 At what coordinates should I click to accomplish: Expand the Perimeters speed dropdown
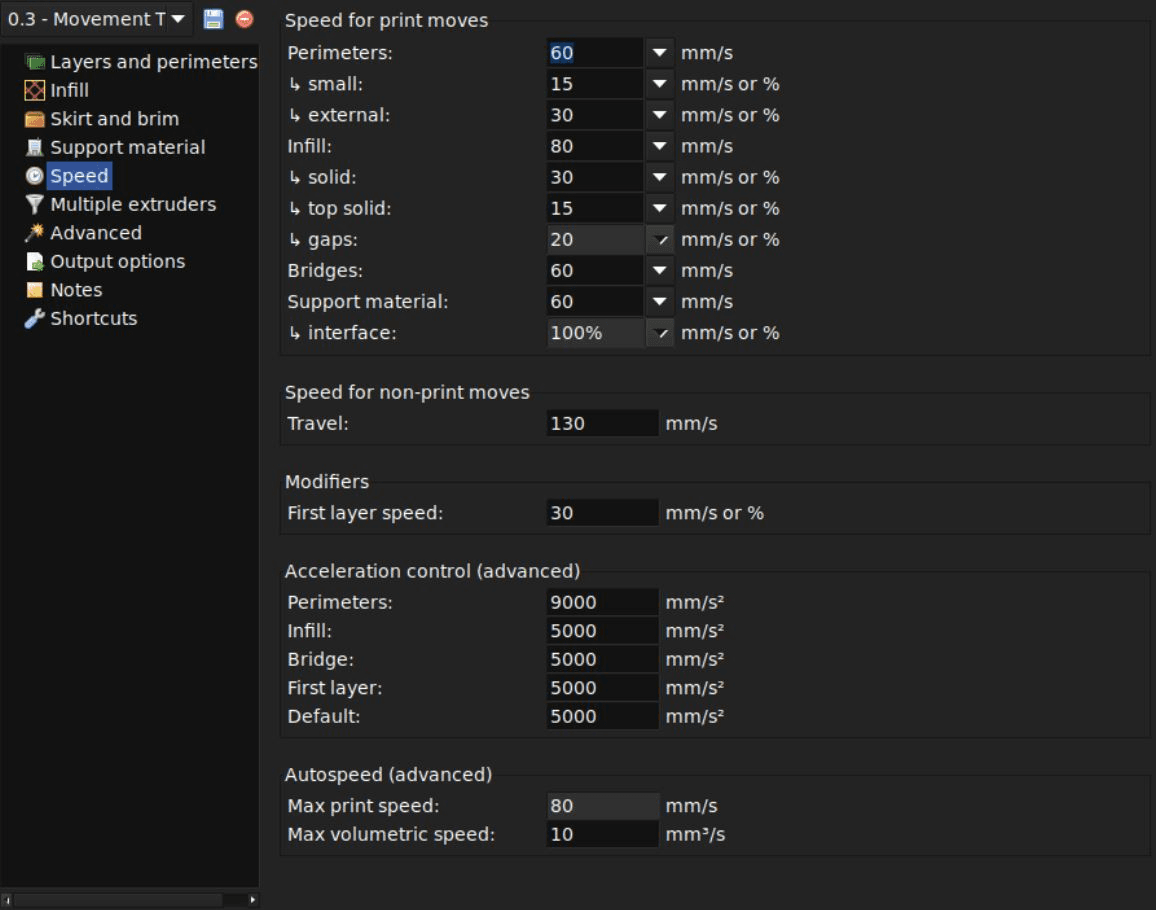pos(659,53)
